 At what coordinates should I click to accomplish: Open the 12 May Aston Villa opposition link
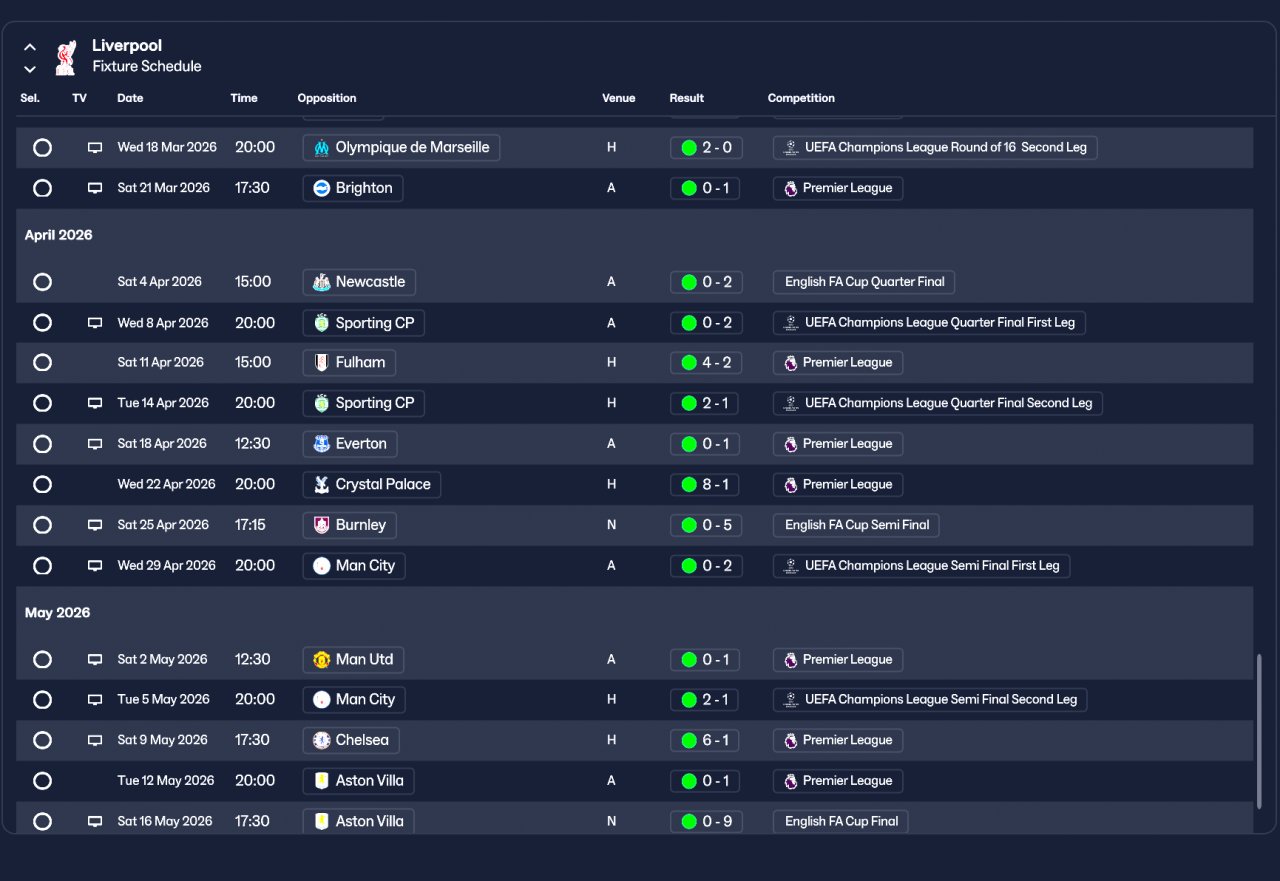[358, 781]
